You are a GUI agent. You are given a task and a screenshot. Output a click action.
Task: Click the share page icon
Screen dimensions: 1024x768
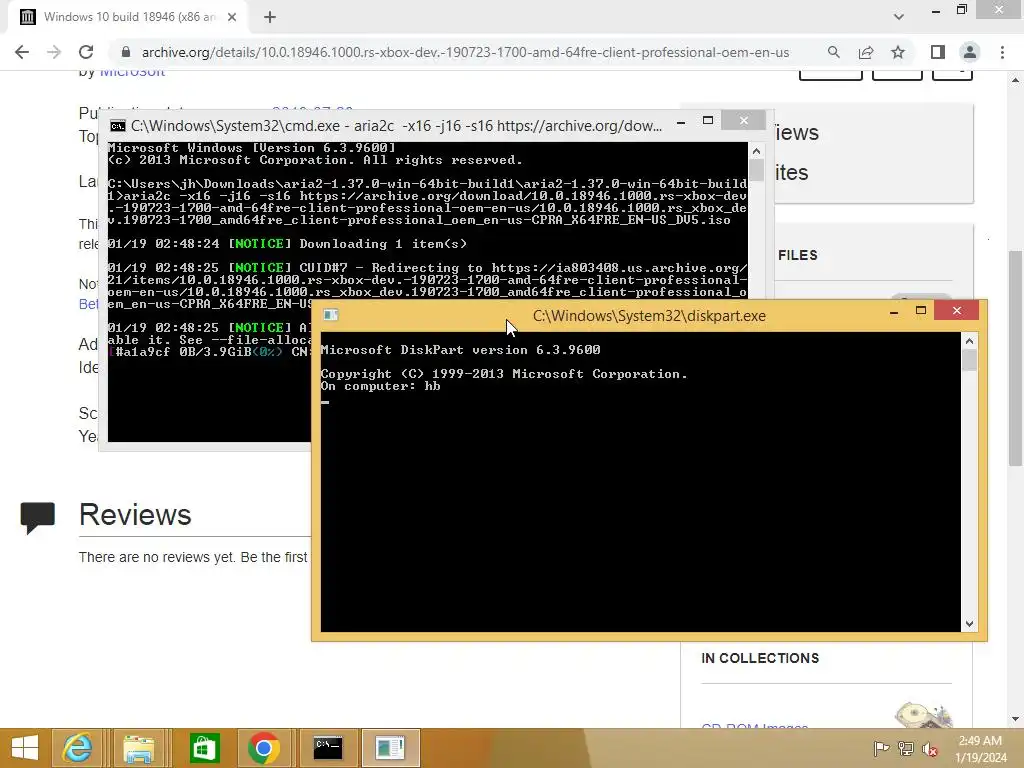pyautogui.click(x=866, y=52)
